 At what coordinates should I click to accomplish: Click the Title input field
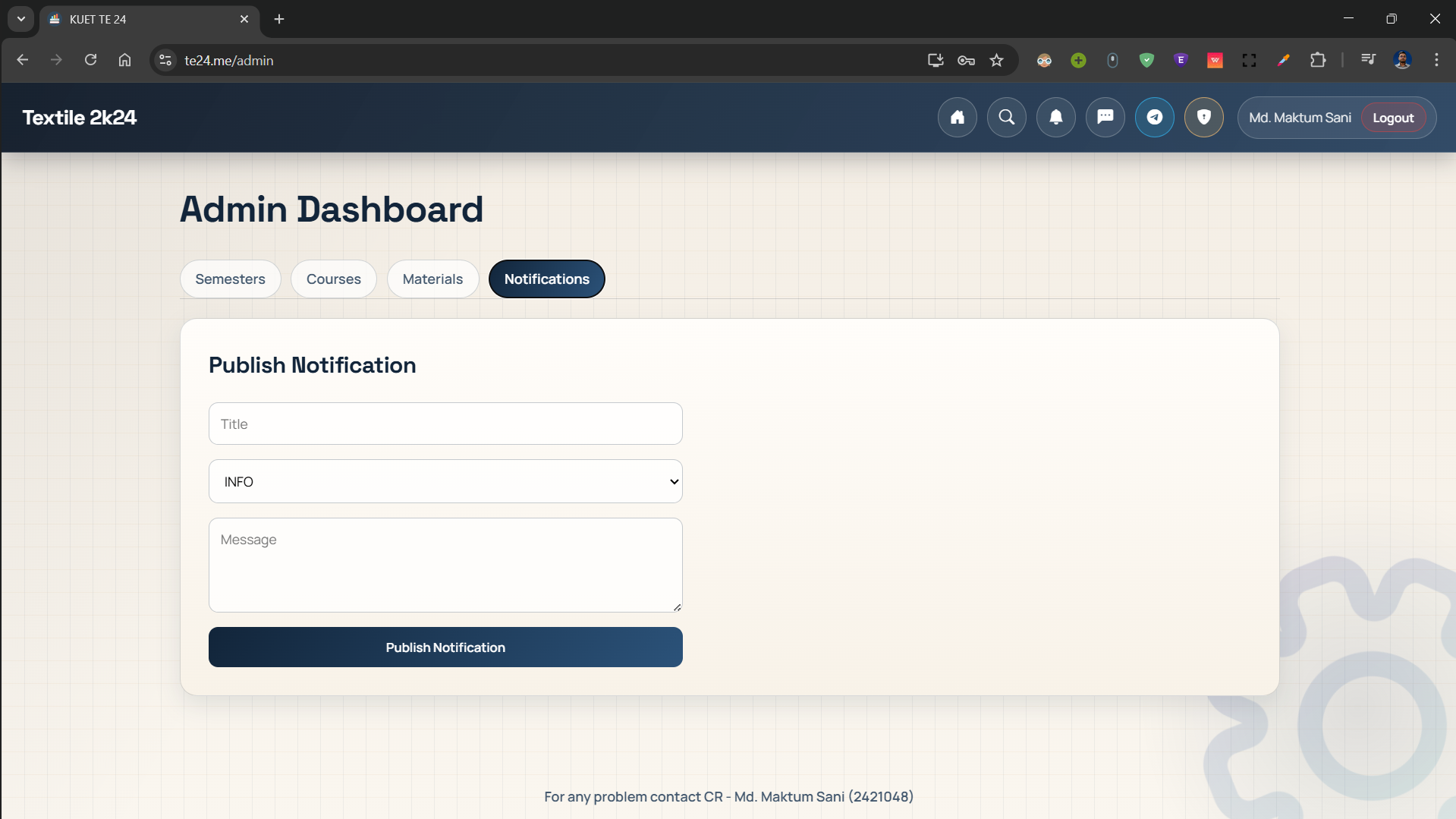point(445,424)
